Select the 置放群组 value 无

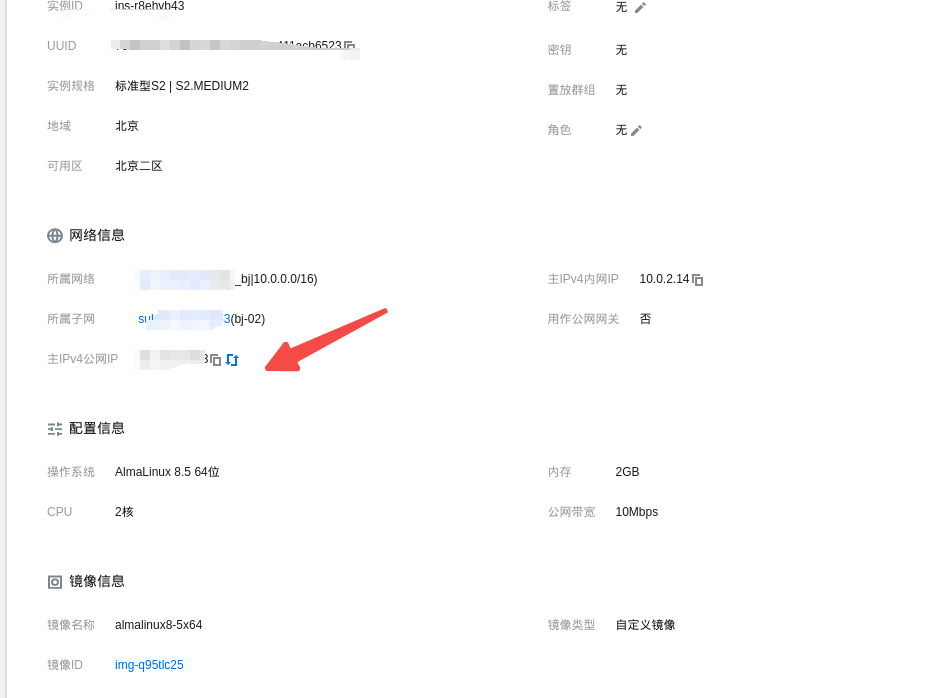coord(621,90)
